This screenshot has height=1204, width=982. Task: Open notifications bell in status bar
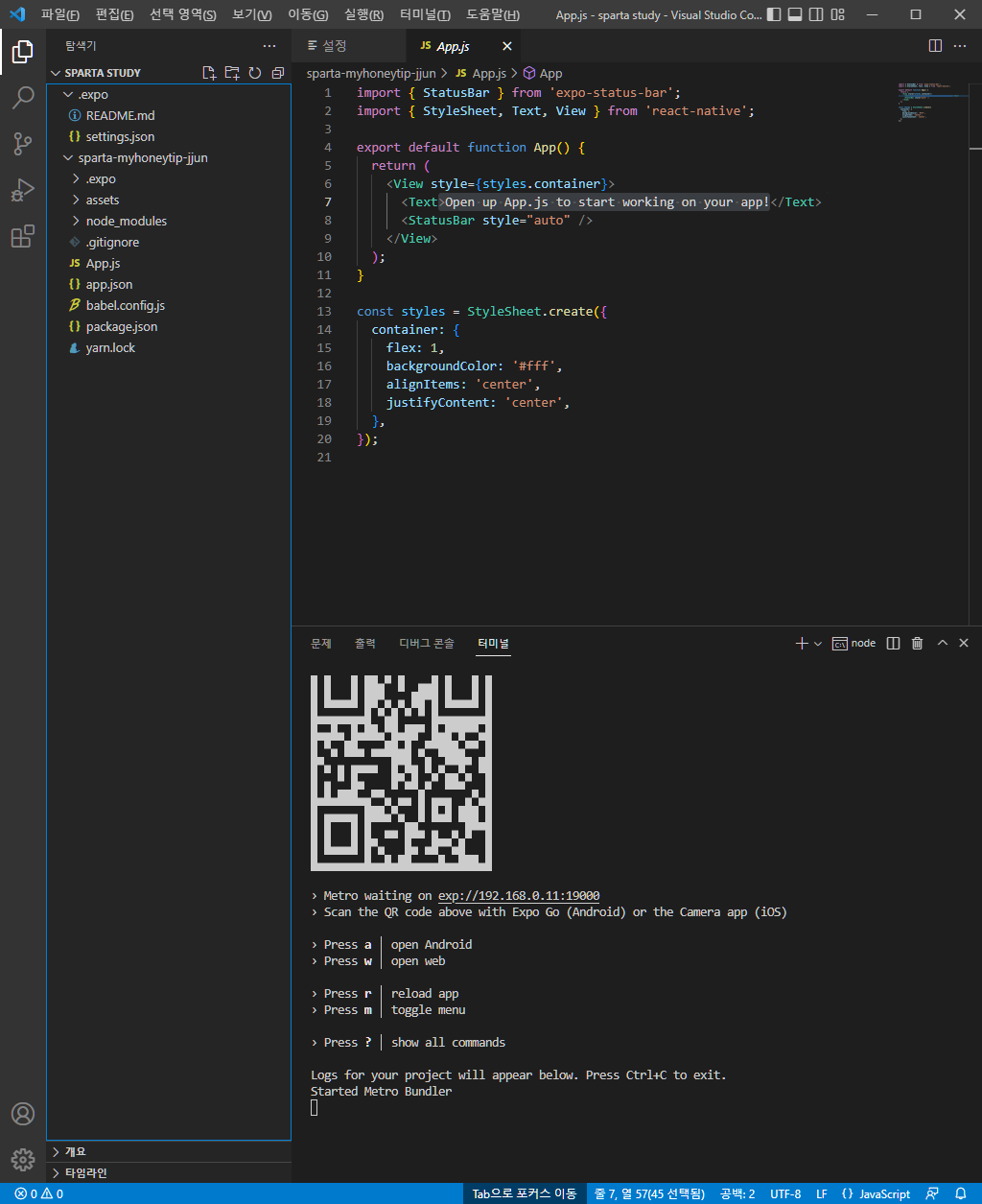click(x=960, y=1193)
